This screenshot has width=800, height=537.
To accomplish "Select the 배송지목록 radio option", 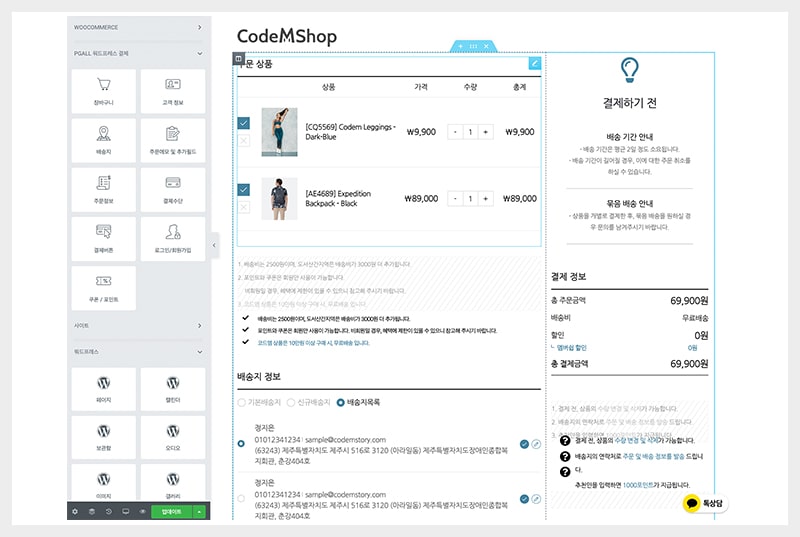I will coord(341,402).
